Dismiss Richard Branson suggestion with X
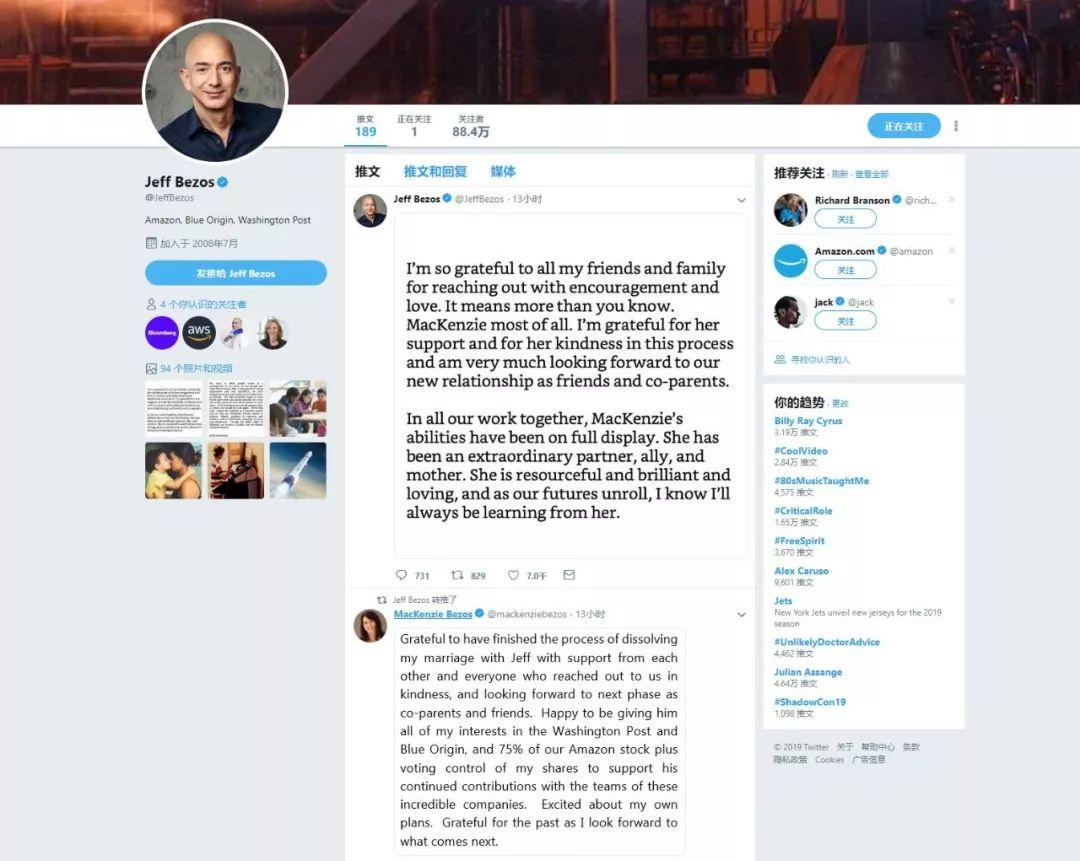The width and height of the screenshot is (1080, 861). [952, 200]
